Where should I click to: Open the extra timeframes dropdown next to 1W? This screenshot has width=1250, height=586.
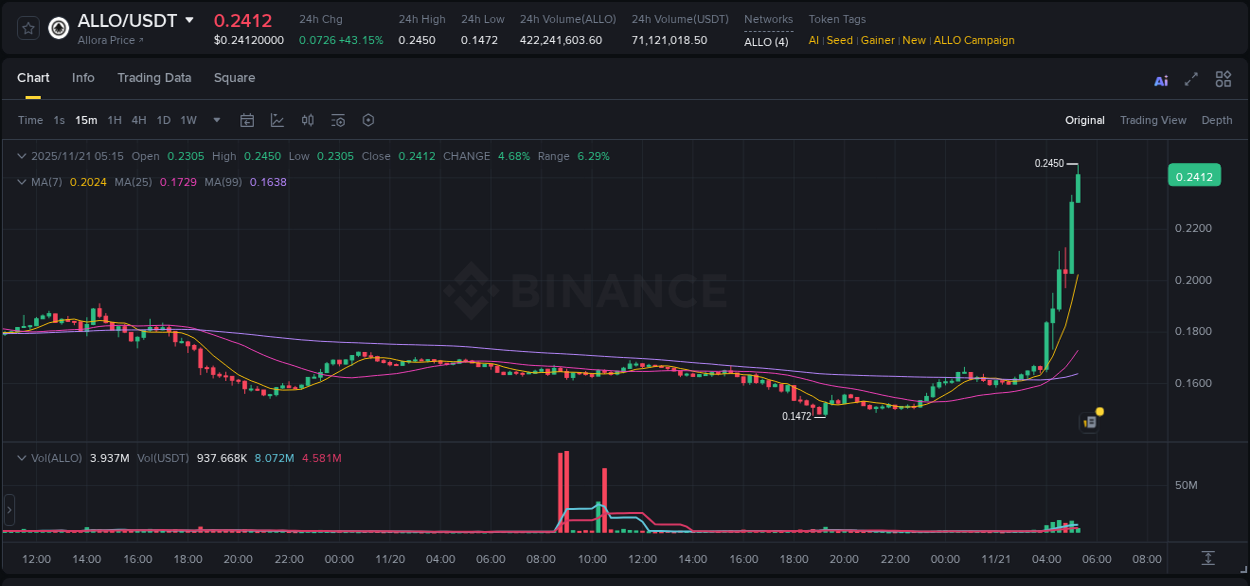(x=214, y=120)
